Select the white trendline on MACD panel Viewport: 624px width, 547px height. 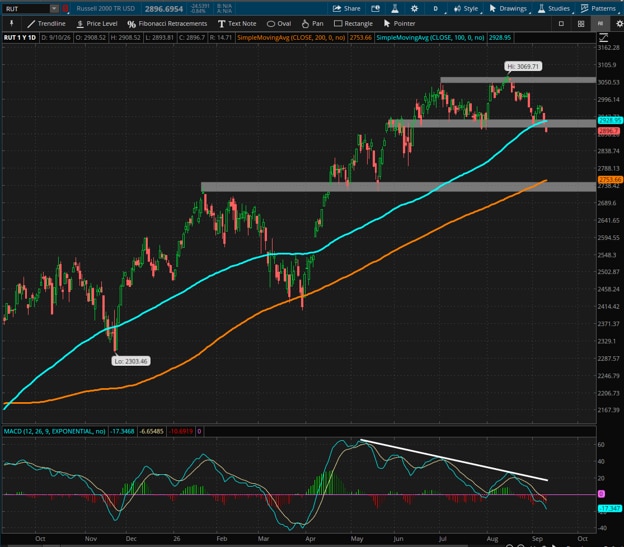pyautogui.click(x=454, y=460)
